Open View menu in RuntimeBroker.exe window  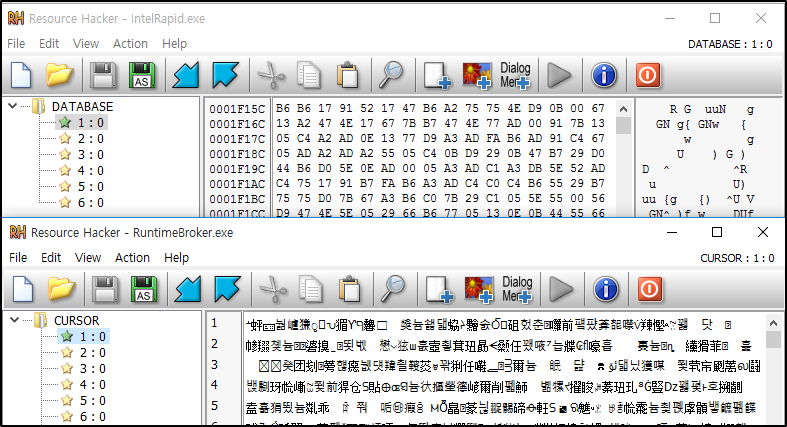pos(88,257)
